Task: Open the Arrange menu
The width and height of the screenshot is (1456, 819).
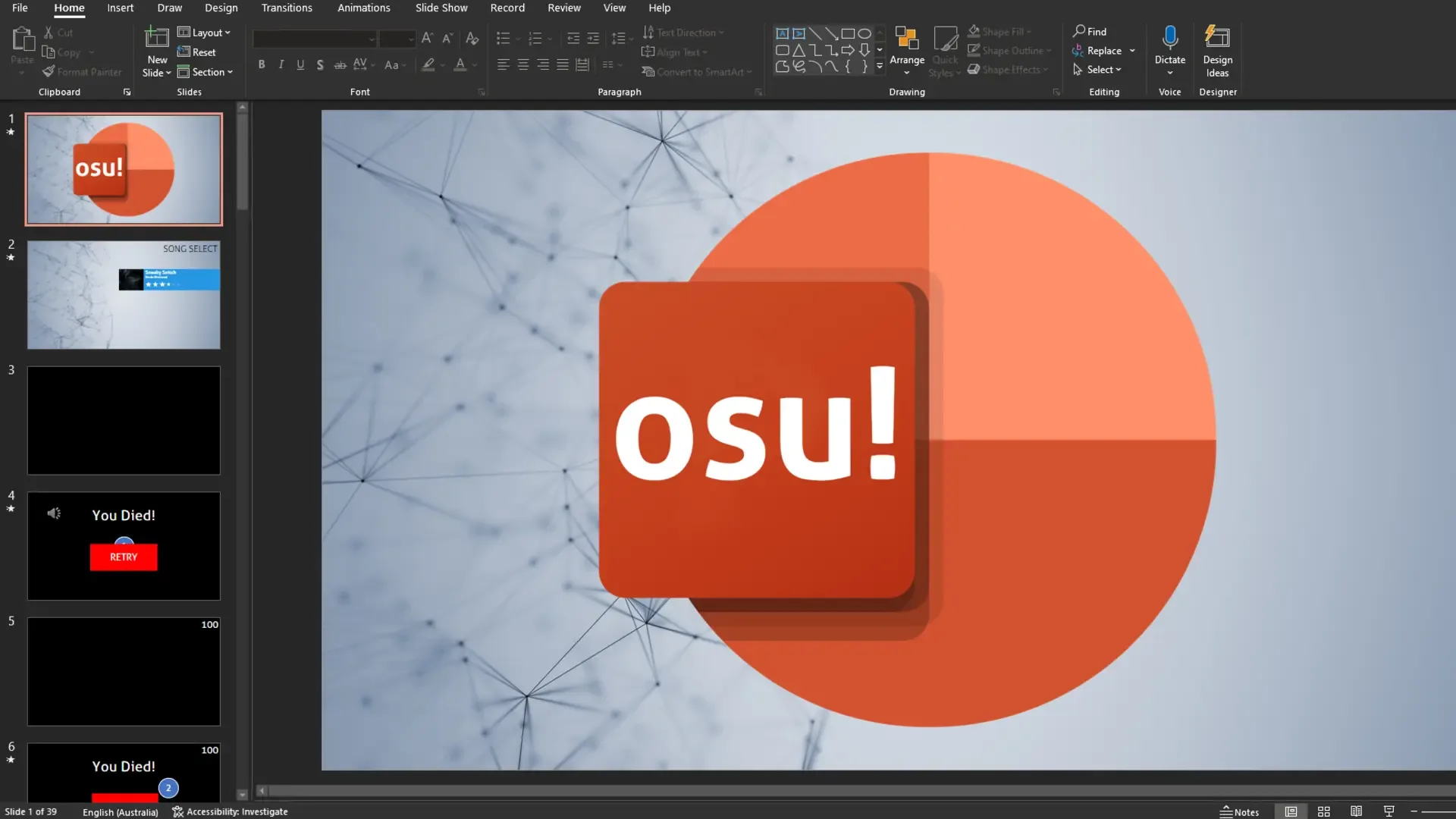Action: click(x=907, y=51)
